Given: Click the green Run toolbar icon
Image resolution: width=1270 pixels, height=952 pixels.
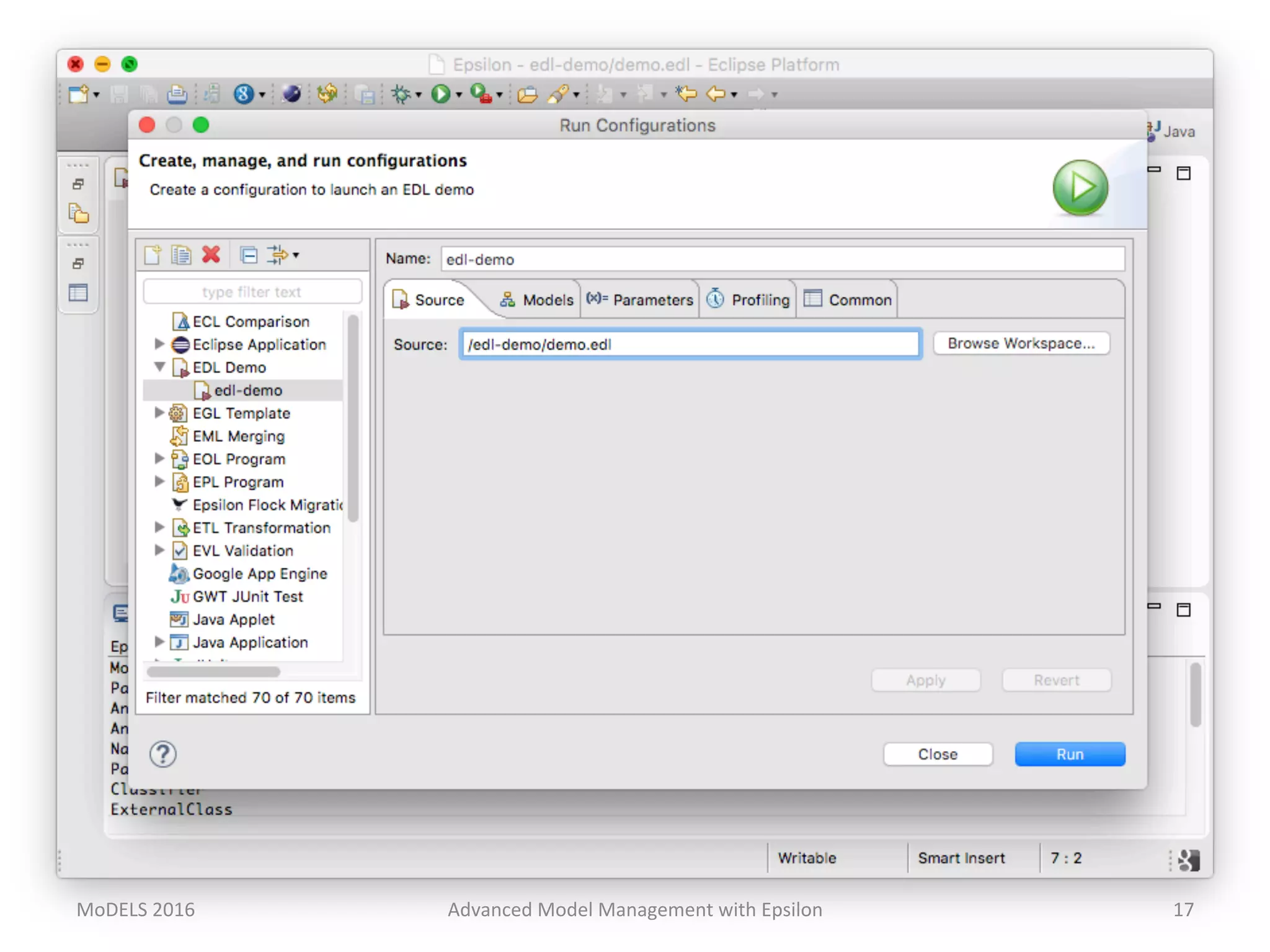Looking at the screenshot, I should 440,94.
